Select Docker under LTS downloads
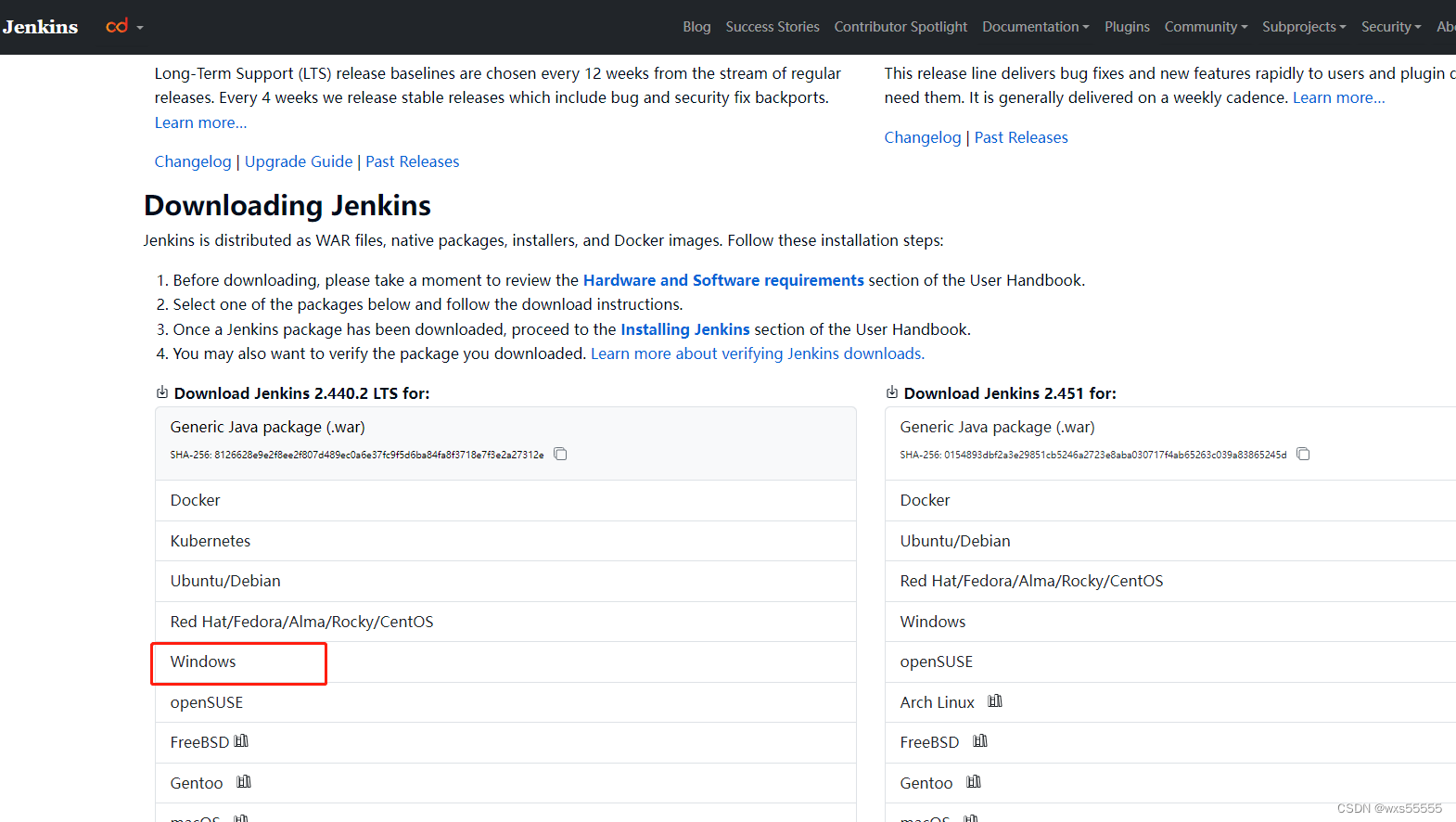Screen dimensions: 1456x822 click(505, 500)
